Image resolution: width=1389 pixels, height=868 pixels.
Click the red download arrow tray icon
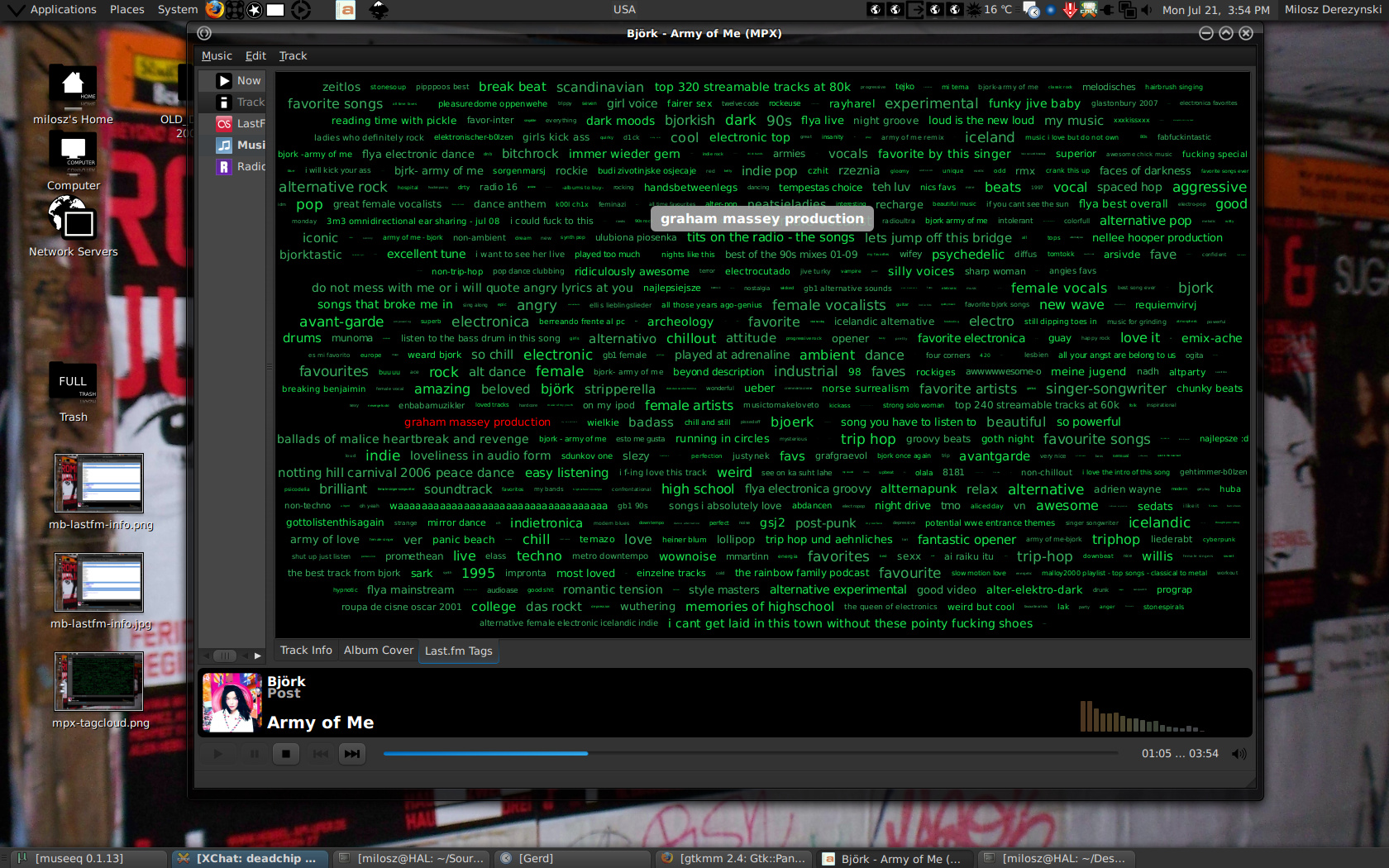pyautogui.click(x=1070, y=10)
